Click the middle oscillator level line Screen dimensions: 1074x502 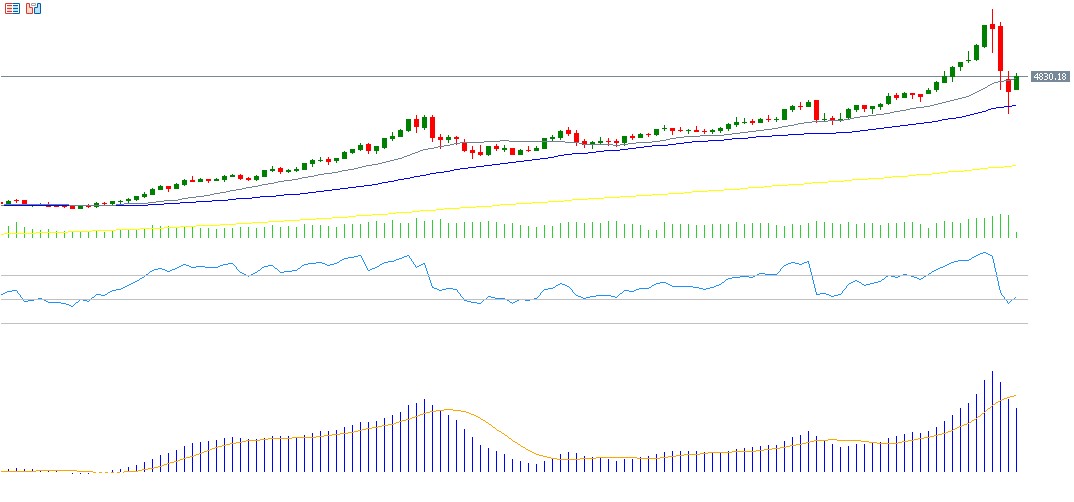coord(500,300)
